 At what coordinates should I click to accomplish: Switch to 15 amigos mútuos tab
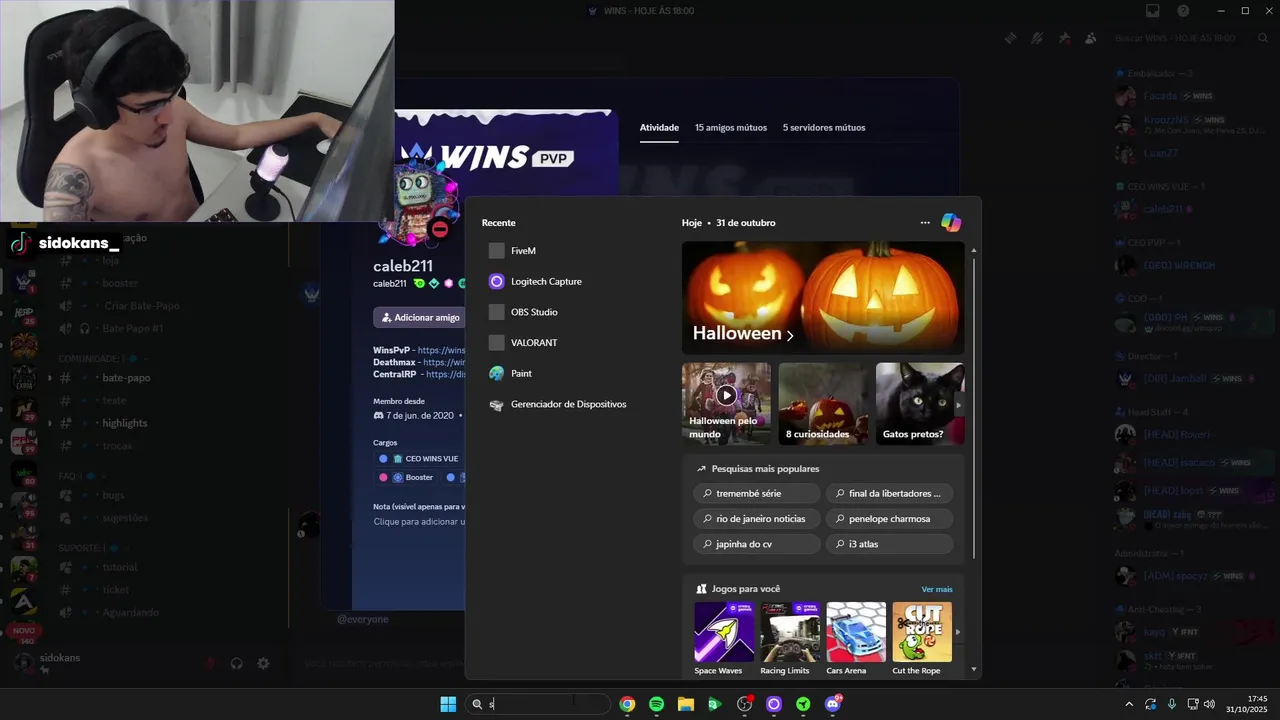(731, 128)
